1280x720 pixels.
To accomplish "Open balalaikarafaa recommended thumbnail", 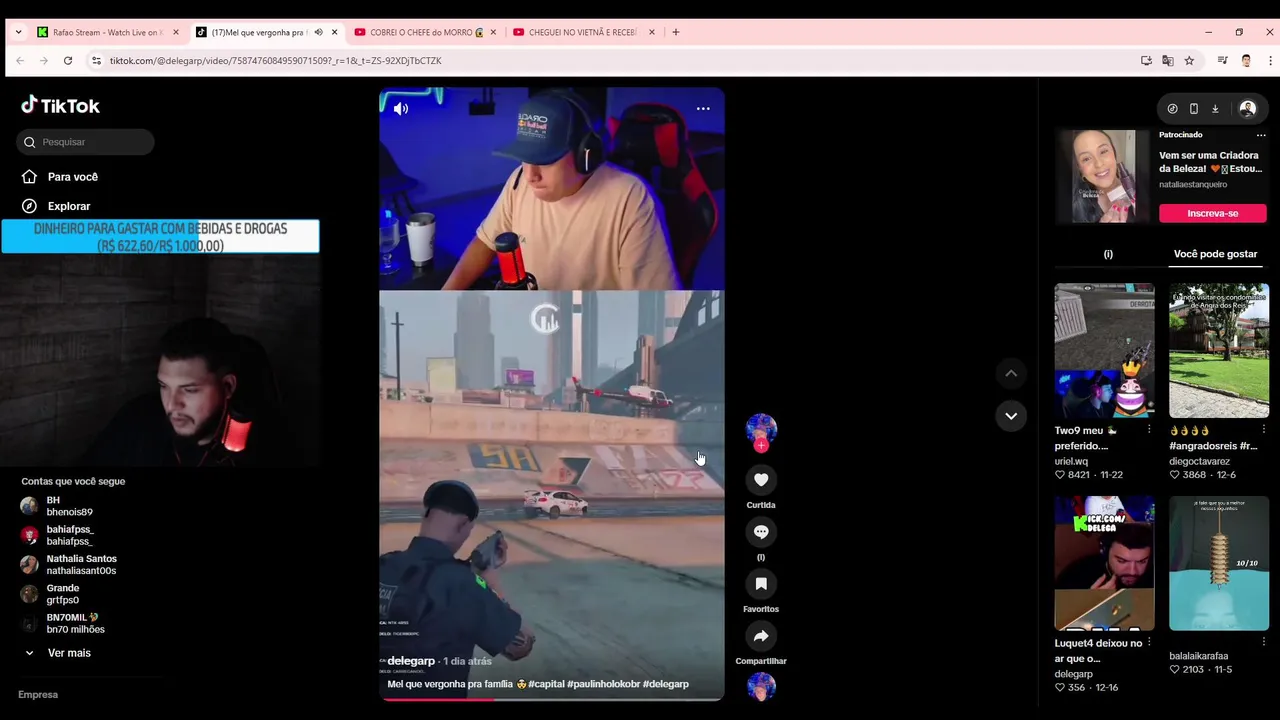I will tap(1219, 563).
